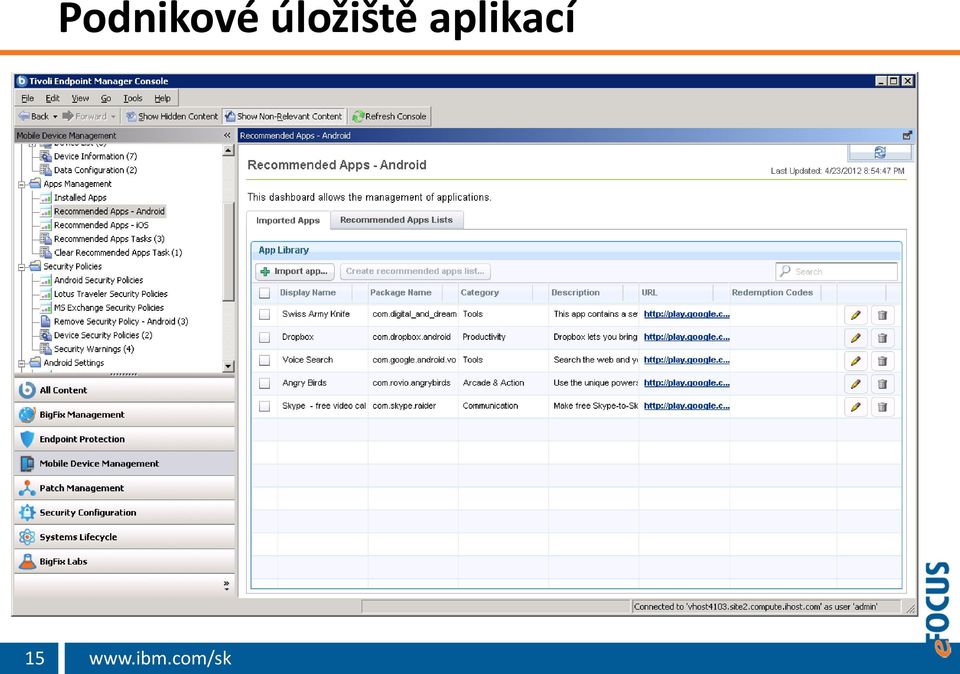Open the Angry Birds play.google URL
The width and height of the screenshot is (960, 674).
point(686,383)
